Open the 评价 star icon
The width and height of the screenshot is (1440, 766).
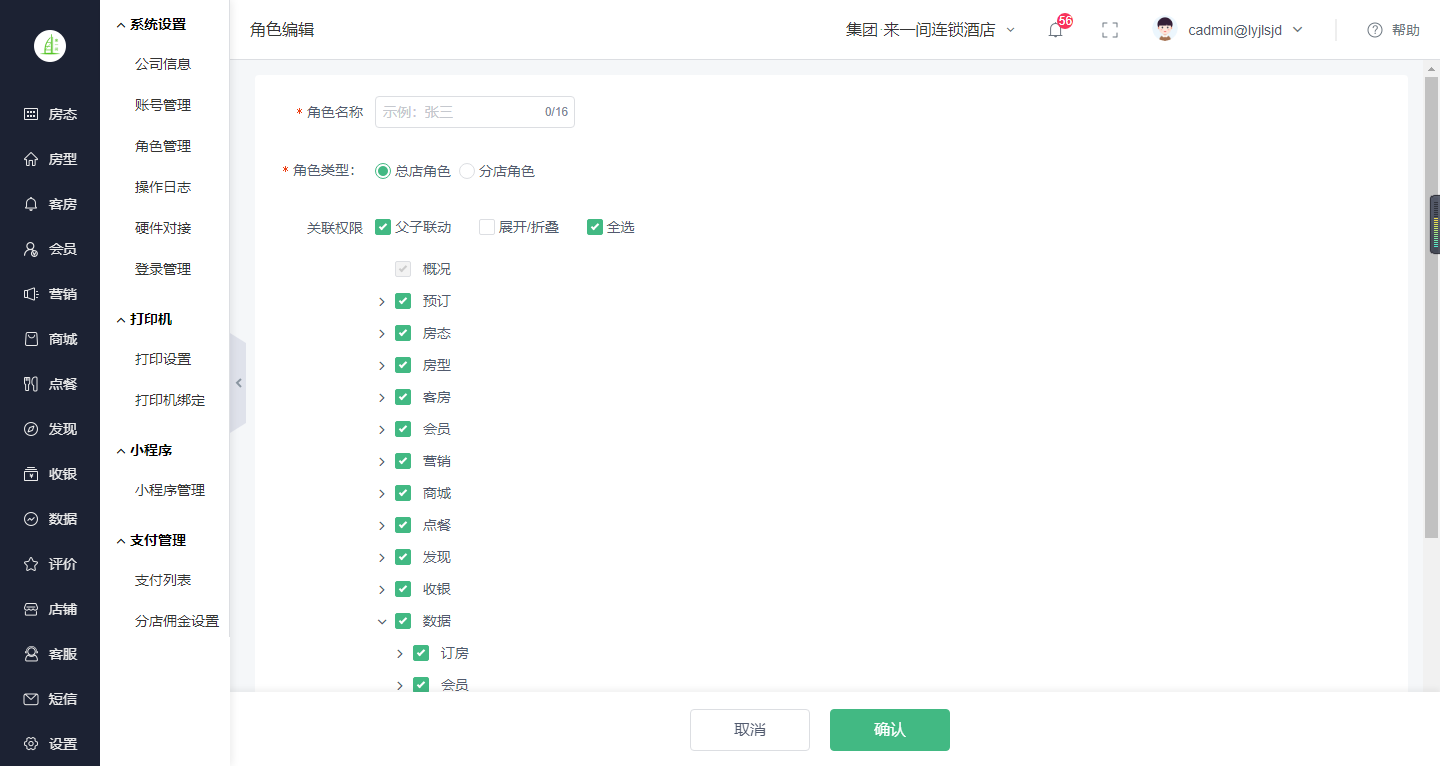coord(31,564)
